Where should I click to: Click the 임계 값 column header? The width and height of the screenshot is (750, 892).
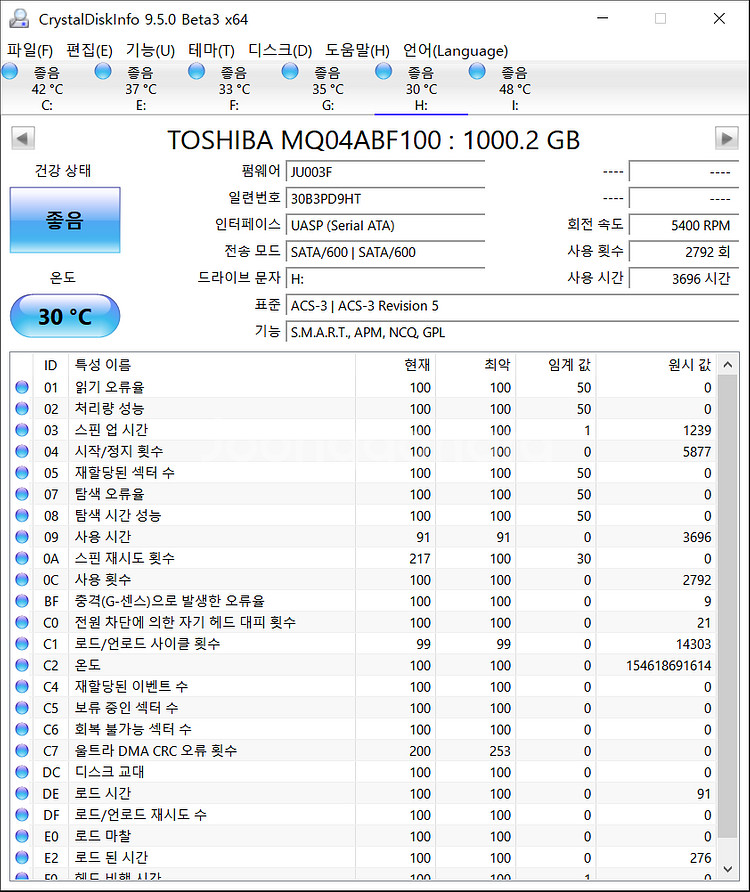point(556,365)
